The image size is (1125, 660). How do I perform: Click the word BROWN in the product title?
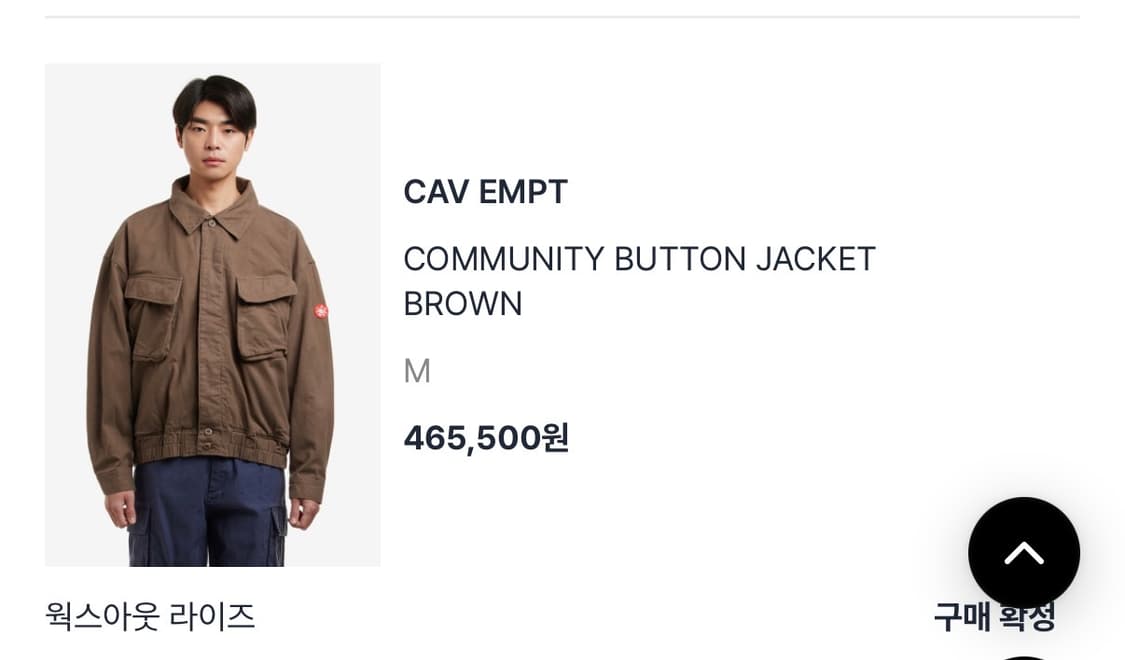[x=463, y=303]
